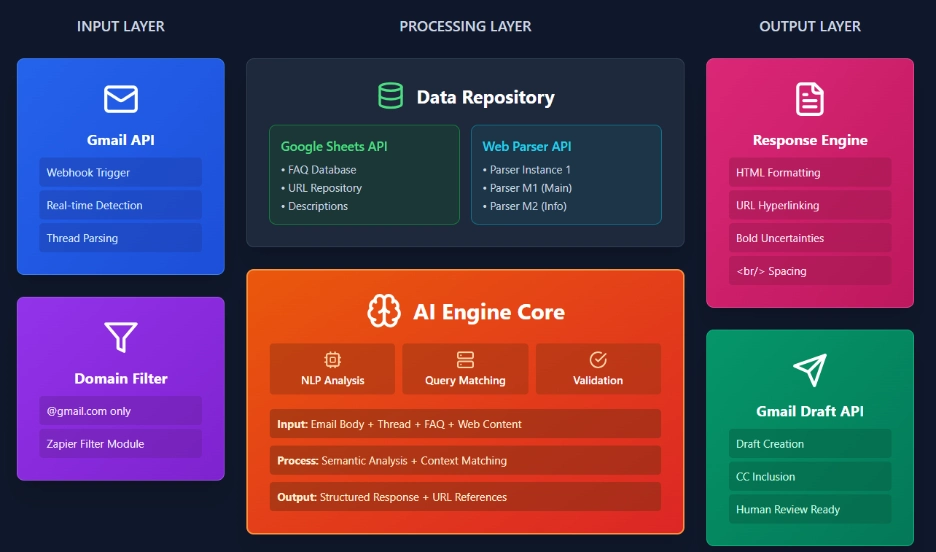This screenshot has height=552, width=936.
Task: Click the checkmark icon above Validation
Action: (x=598, y=360)
